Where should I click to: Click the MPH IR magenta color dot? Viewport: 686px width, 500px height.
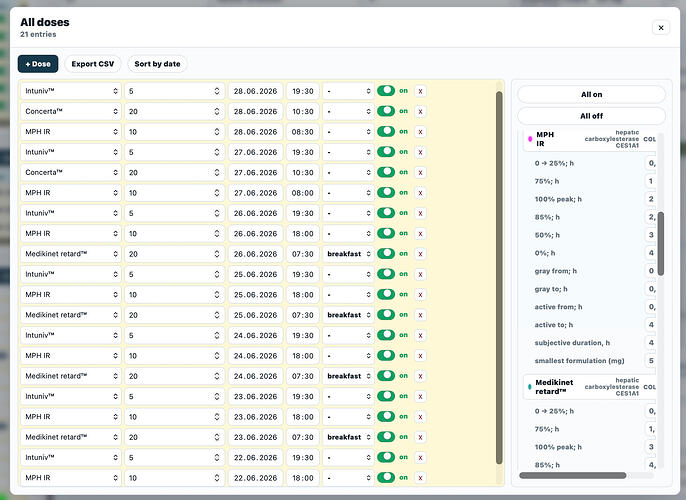[530, 139]
